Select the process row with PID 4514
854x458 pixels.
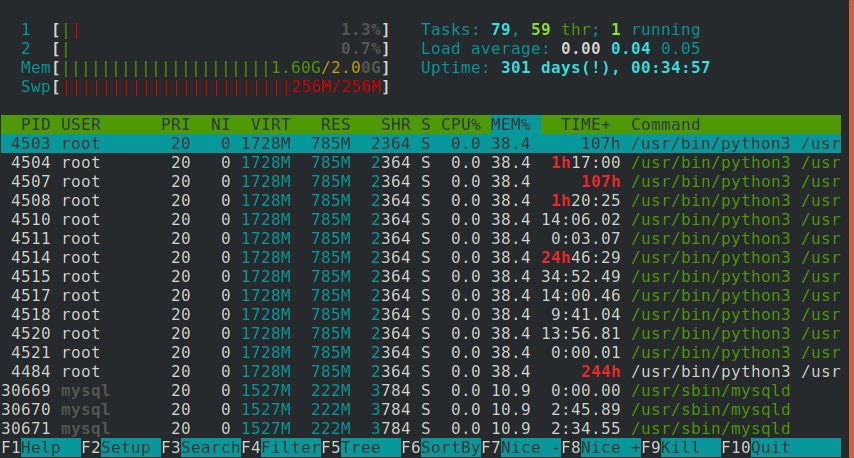tap(421, 258)
